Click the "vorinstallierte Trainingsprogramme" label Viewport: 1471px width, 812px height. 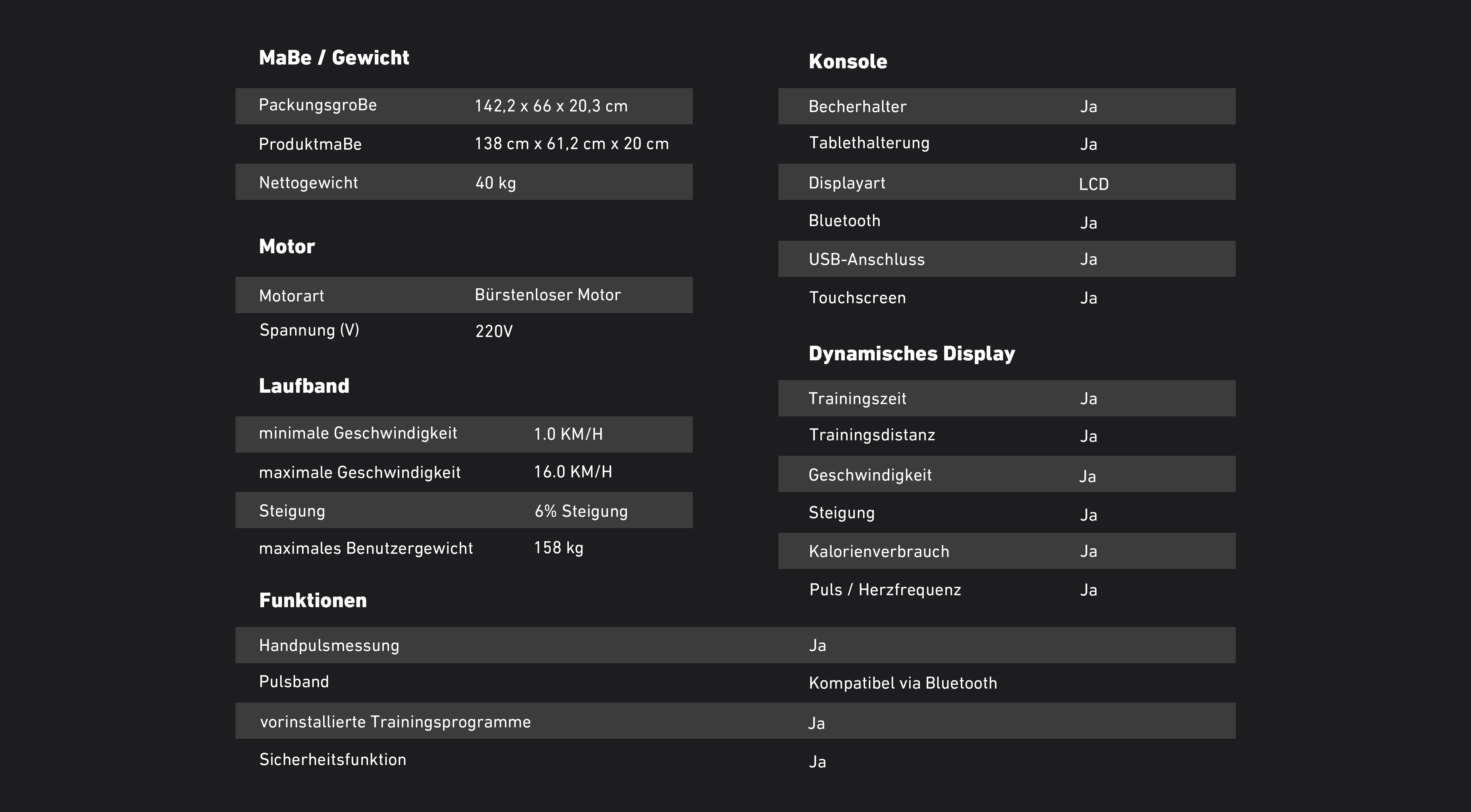(395, 722)
